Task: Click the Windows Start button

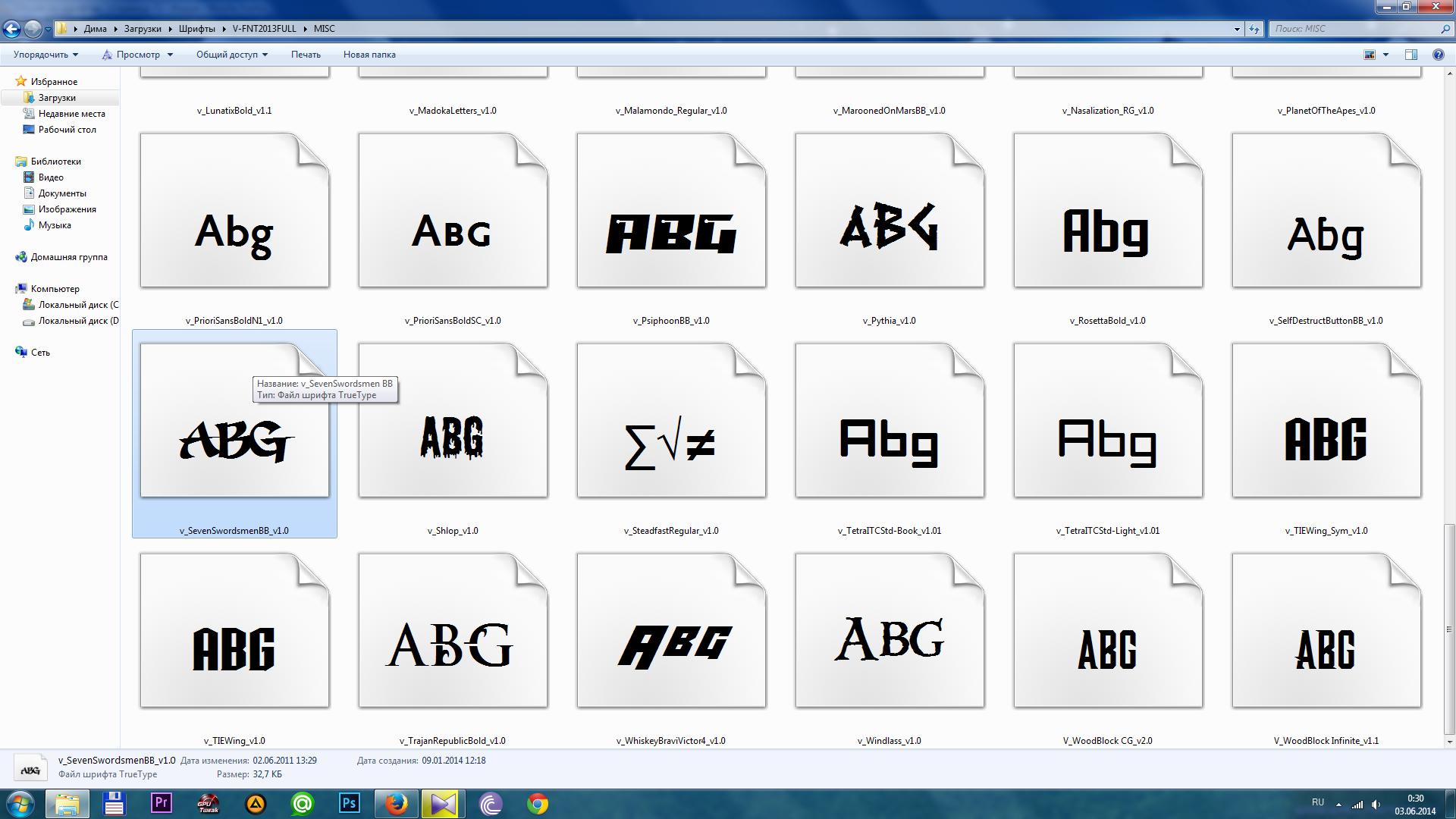Action: point(20,803)
